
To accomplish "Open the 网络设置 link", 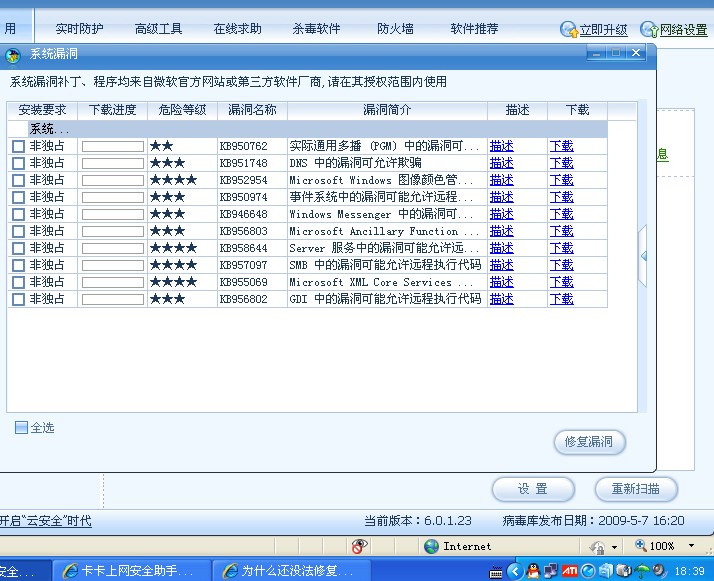I will tap(683, 30).
